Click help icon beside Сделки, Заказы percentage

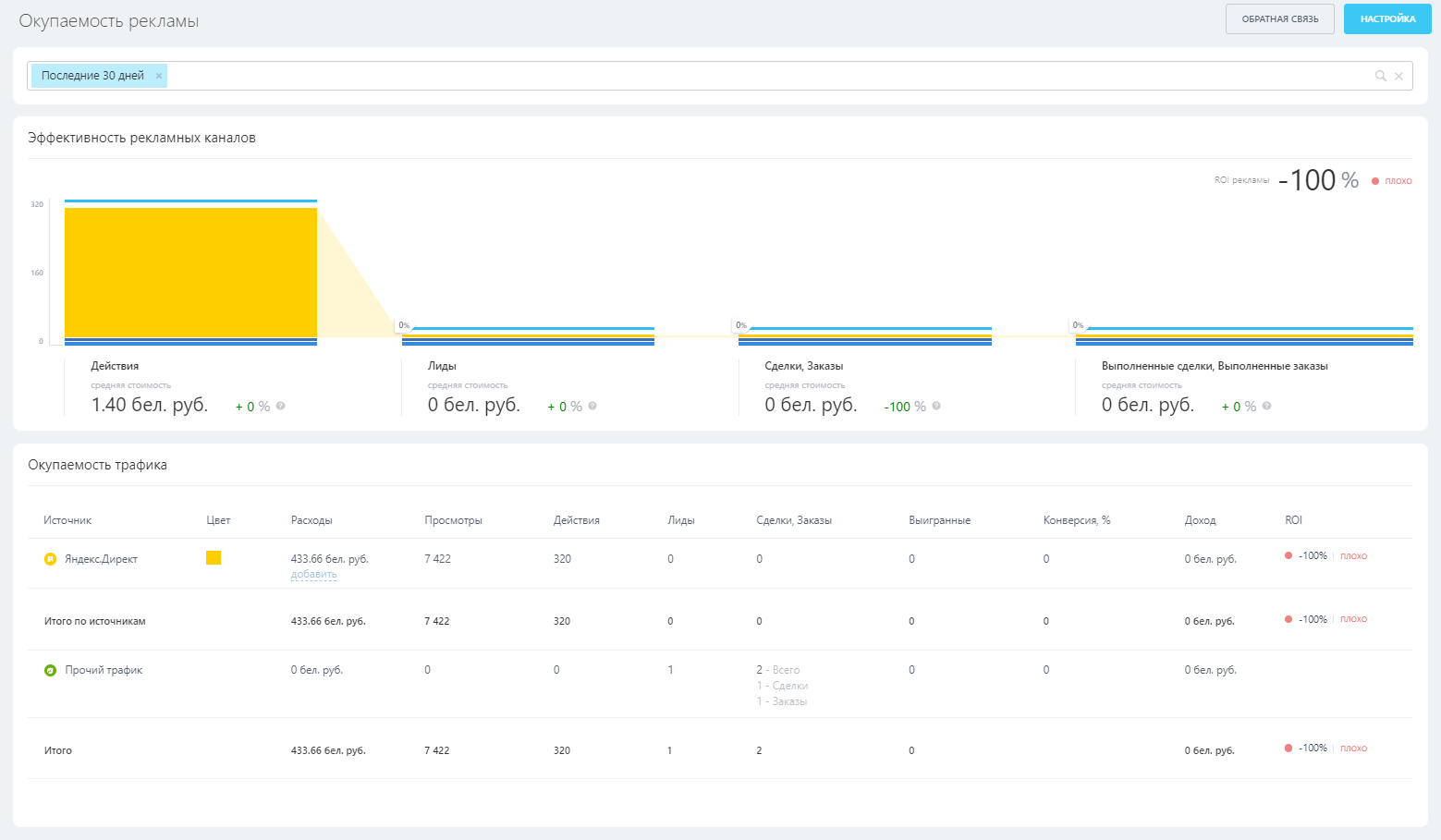936,406
